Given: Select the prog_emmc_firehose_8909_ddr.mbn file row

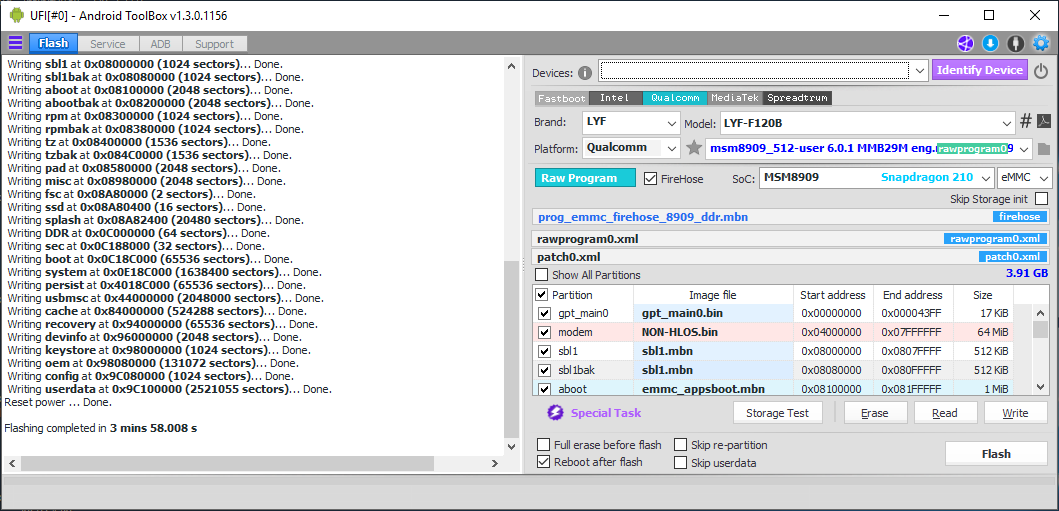Looking at the screenshot, I should click(x=791, y=217).
